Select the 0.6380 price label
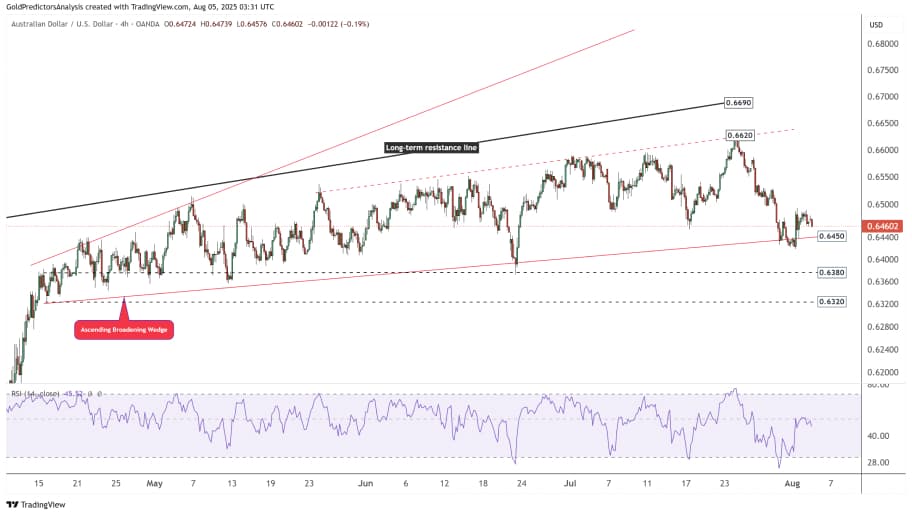The height and width of the screenshot is (513, 912). tap(832, 272)
